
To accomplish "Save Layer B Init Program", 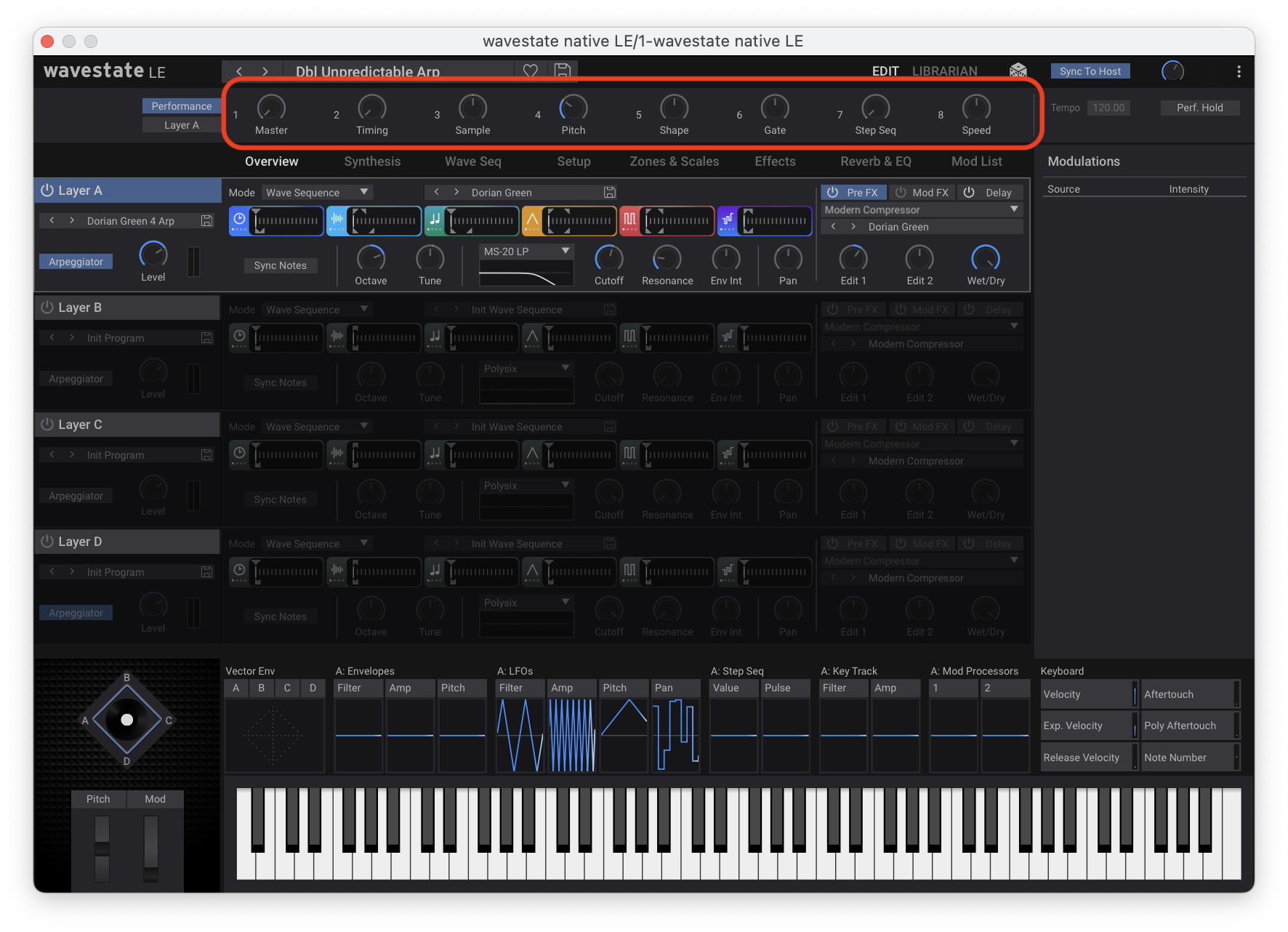I will click(x=207, y=338).
